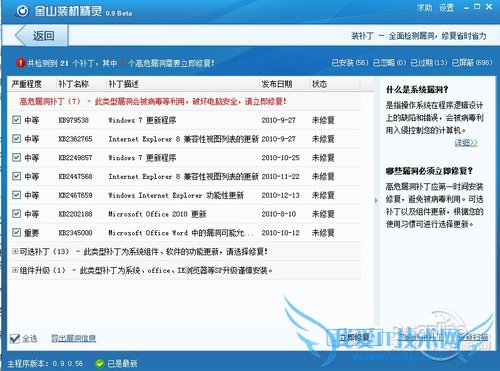Select patch name KB2202188
500x371 pixels.
click(75, 214)
